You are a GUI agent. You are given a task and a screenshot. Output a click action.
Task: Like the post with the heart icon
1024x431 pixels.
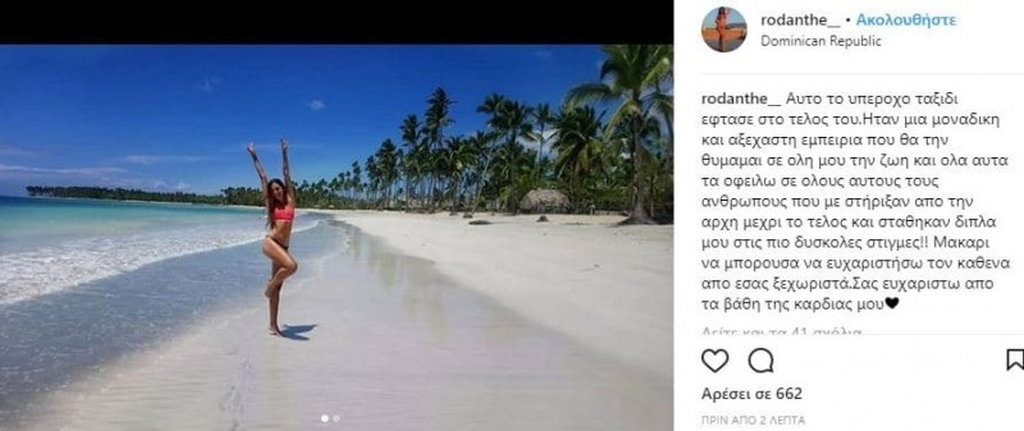714,360
